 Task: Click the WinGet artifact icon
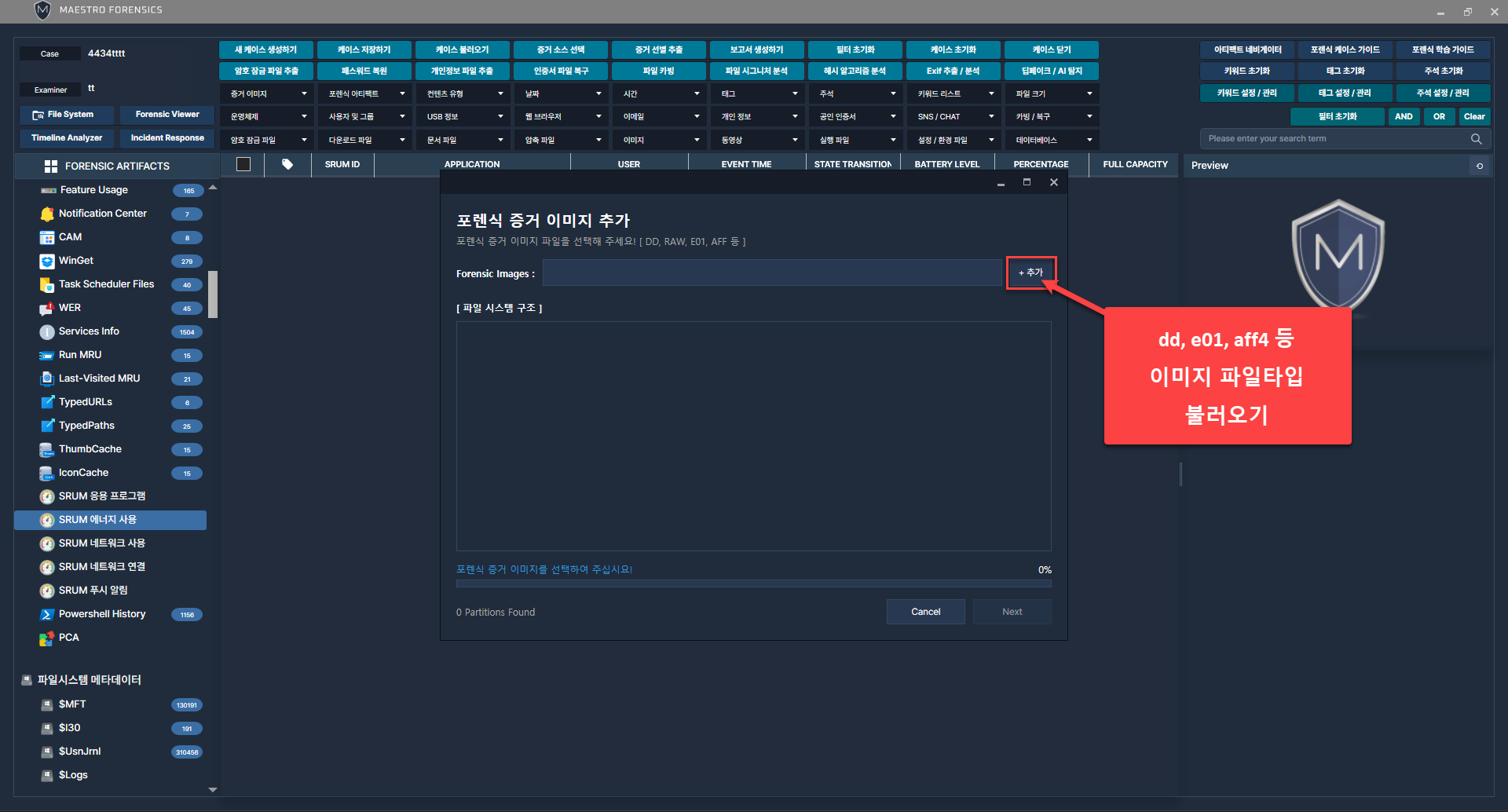coord(47,261)
